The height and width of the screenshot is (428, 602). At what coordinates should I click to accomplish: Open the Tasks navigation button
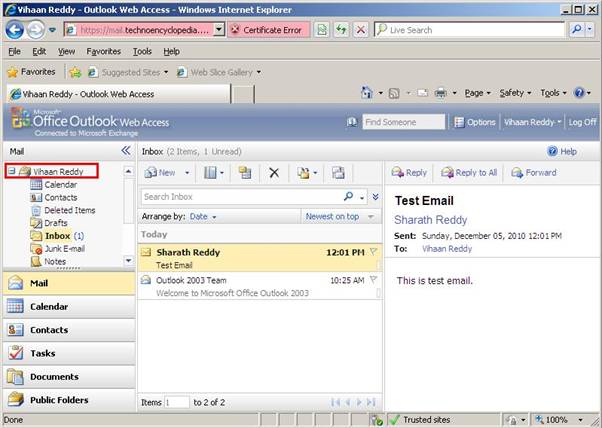[69, 353]
